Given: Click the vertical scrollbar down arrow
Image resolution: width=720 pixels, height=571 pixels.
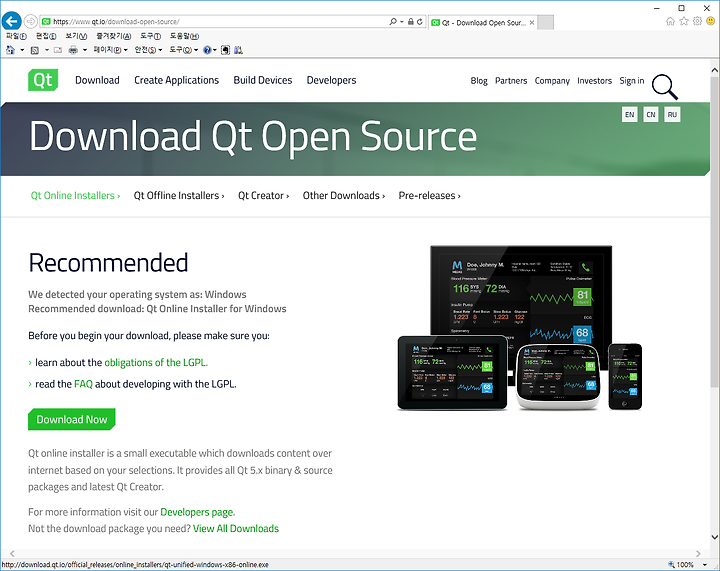Looking at the screenshot, I should pos(714,537).
